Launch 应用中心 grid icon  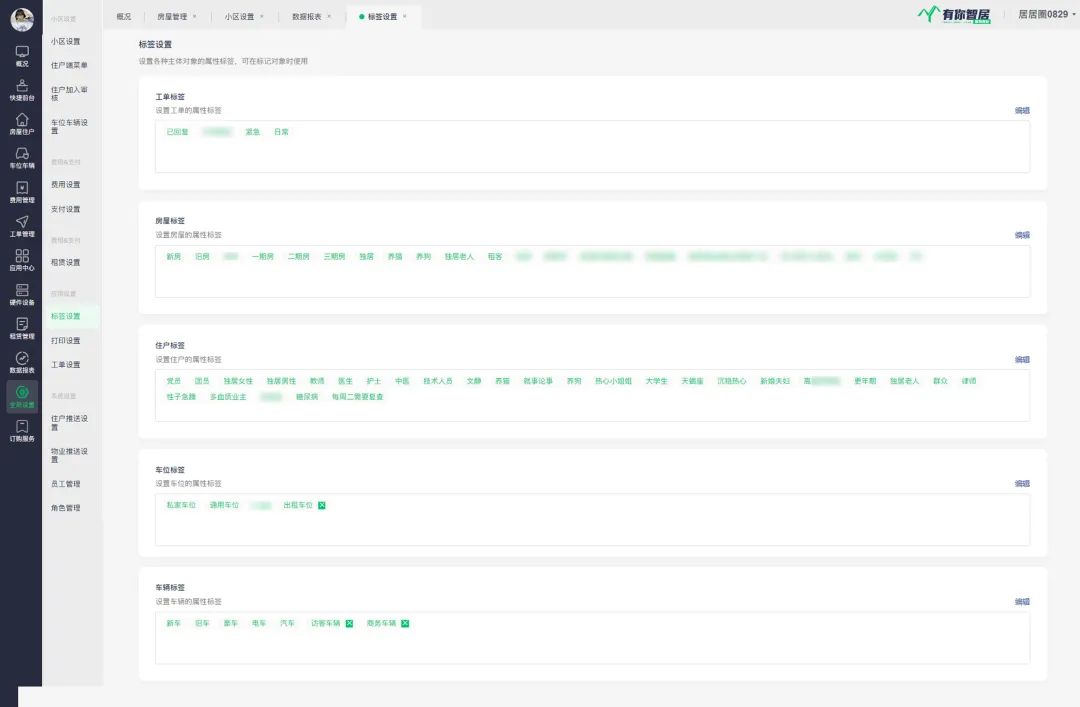21,259
